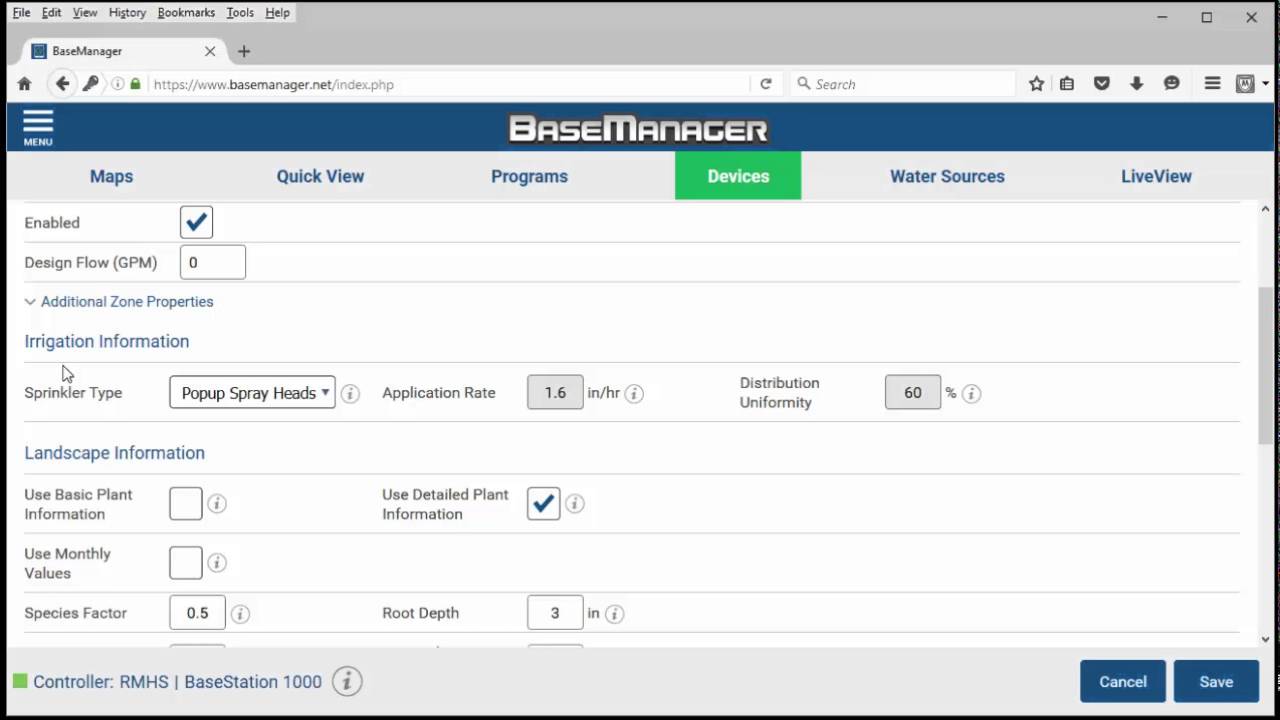Click the green controller status indicator
1280x720 pixels.
[20, 681]
